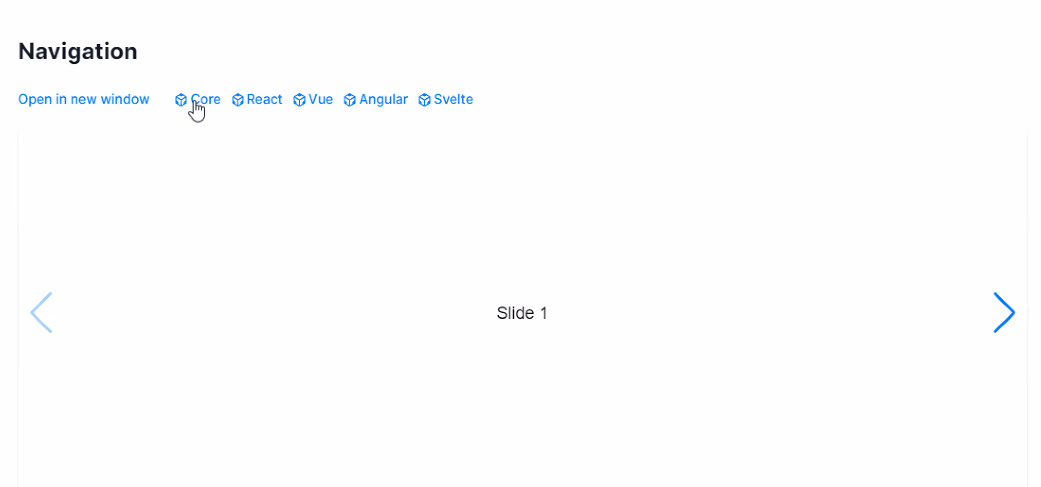Open the Core sandbox link text
The width and height of the screenshot is (1041, 487).
[206, 100]
